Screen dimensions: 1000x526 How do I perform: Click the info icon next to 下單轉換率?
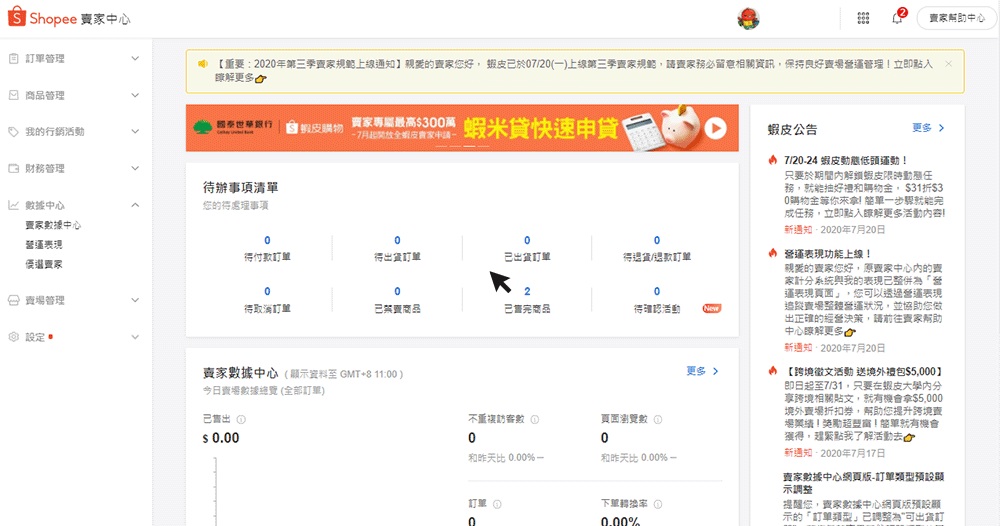click(658, 504)
